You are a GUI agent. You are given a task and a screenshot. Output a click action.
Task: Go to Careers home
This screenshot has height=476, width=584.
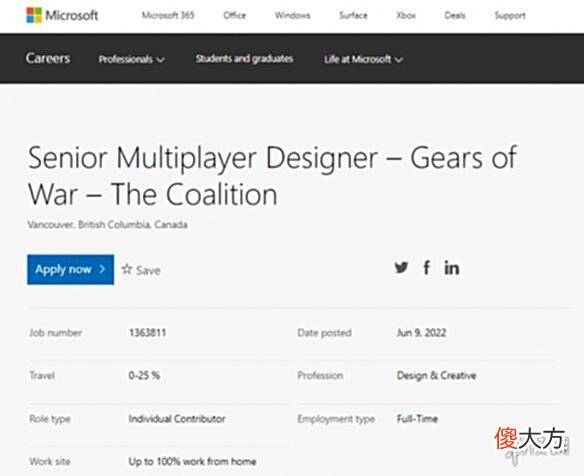pyautogui.click(x=48, y=58)
